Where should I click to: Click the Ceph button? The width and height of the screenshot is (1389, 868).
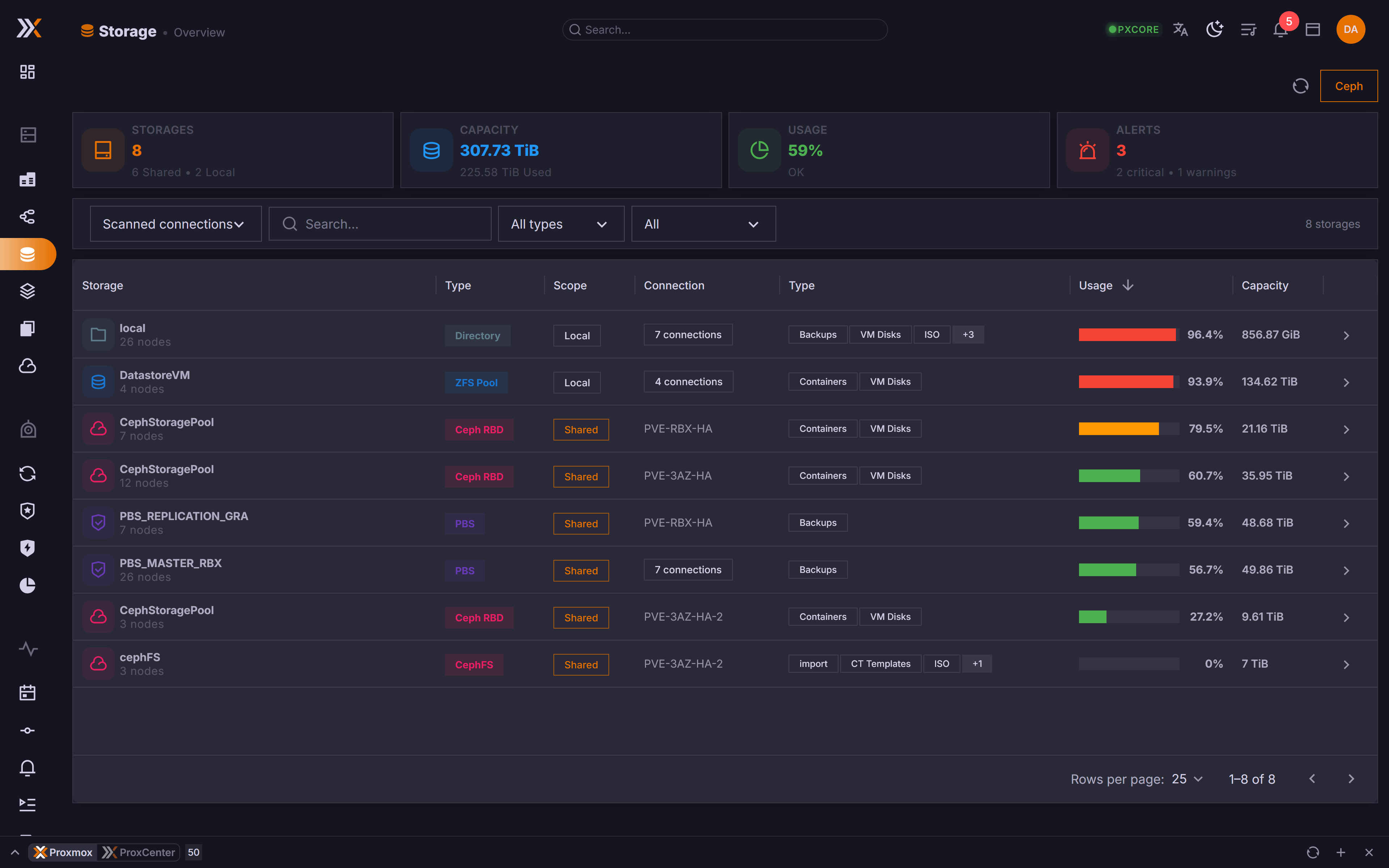[x=1349, y=86]
